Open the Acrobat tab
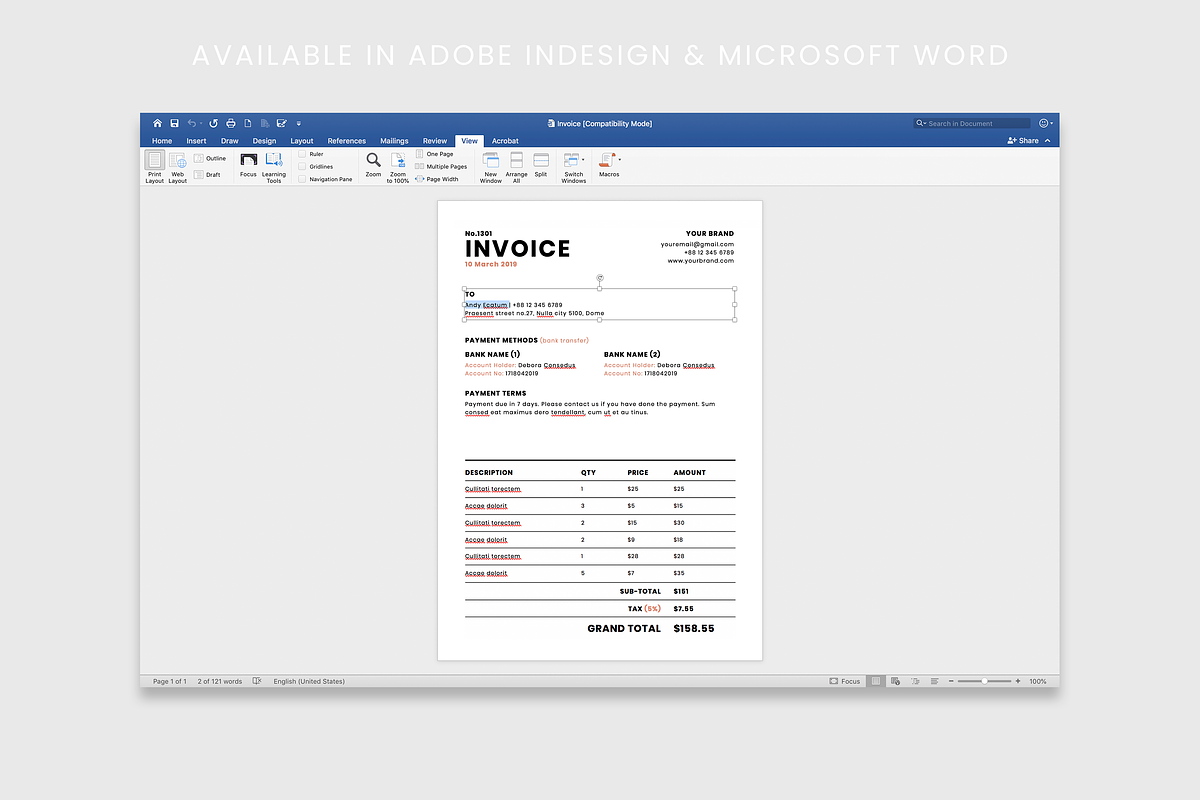Viewport: 1200px width, 800px height. point(505,141)
